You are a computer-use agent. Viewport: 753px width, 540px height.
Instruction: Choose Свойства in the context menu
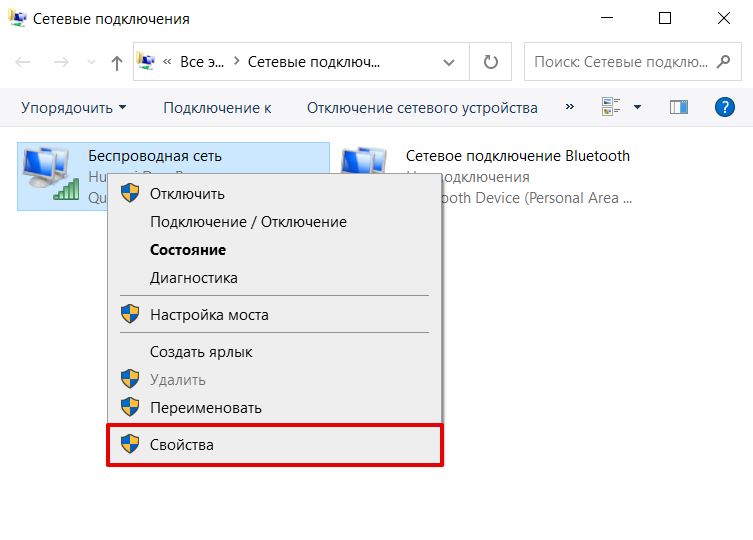click(182, 444)
